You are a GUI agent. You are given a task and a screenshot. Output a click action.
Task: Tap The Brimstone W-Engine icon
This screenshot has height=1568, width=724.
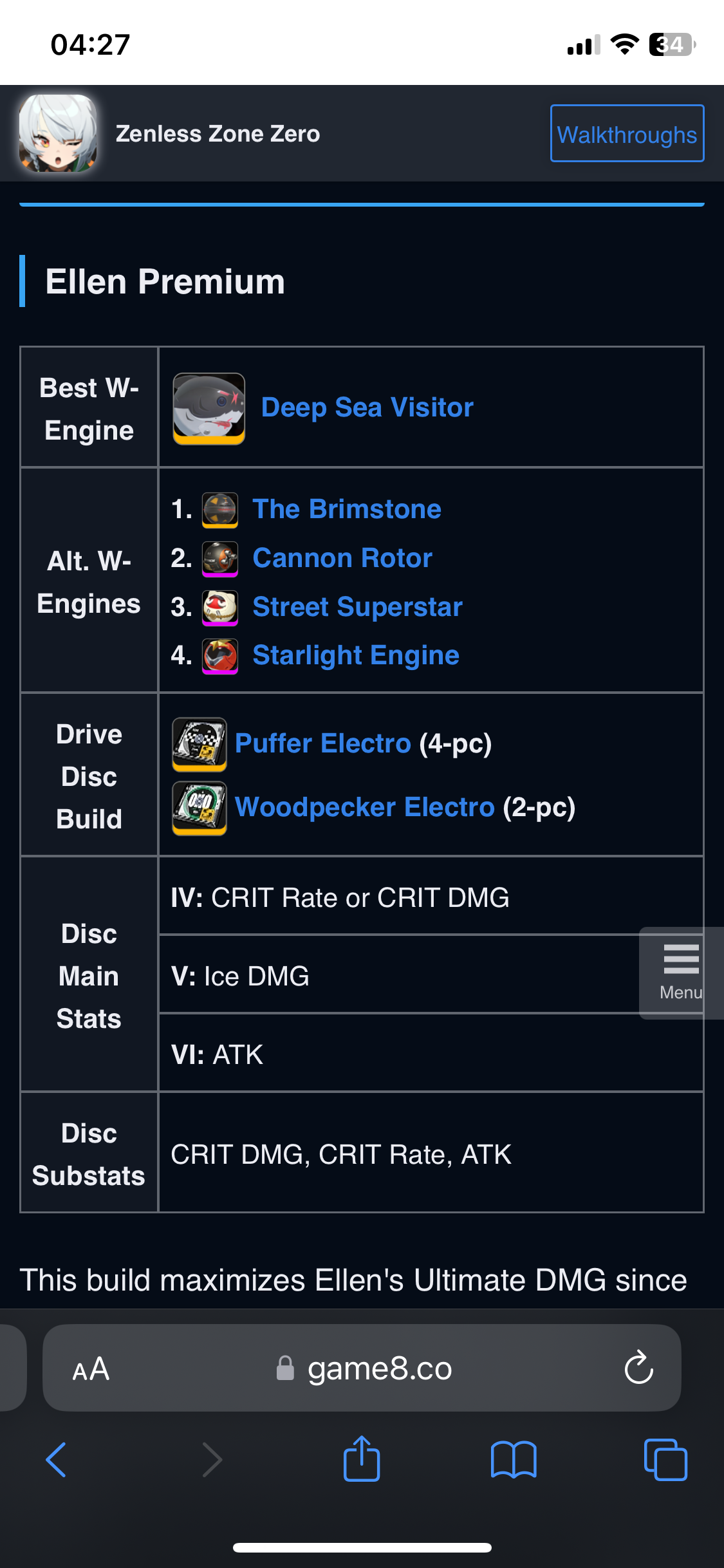(219, 509)
